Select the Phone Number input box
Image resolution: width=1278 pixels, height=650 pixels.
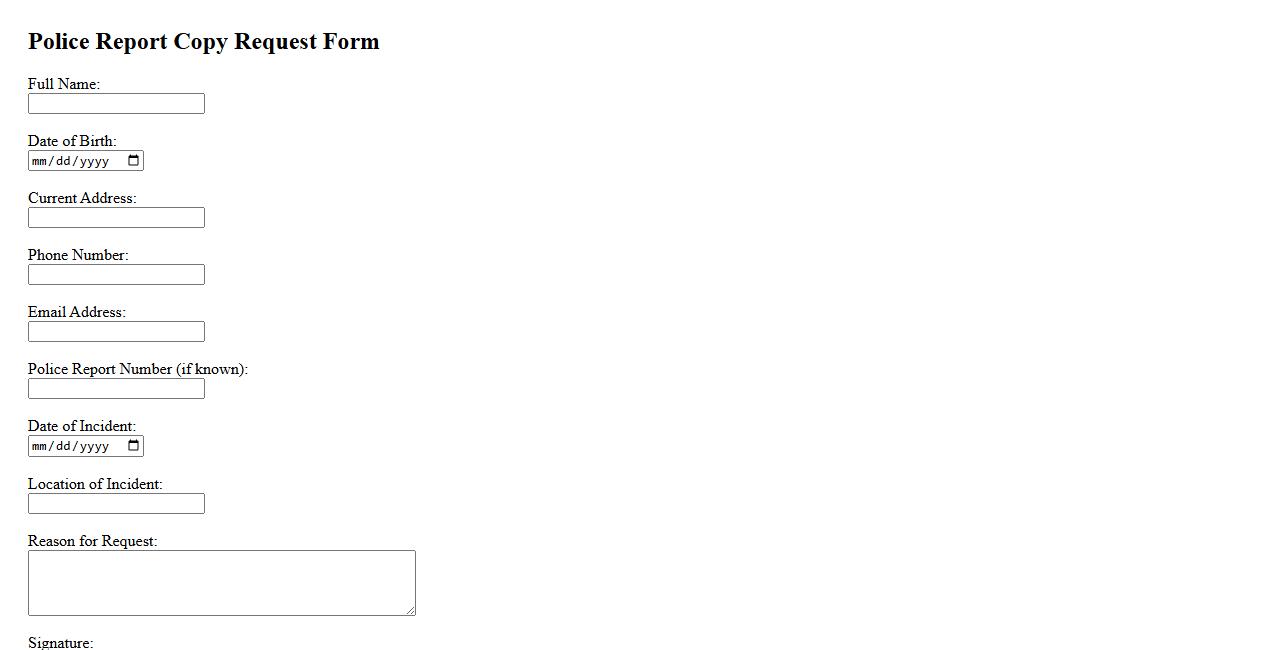[x=116, y=275]
